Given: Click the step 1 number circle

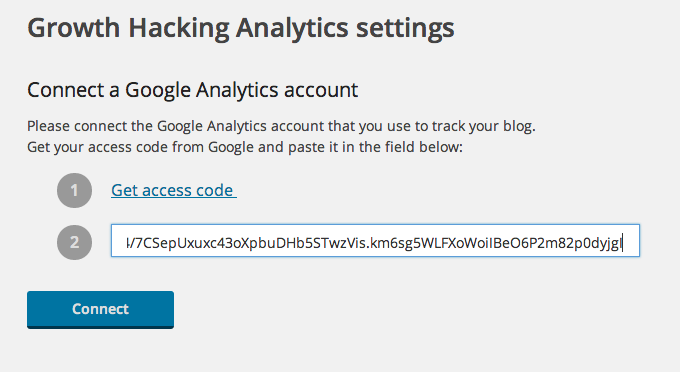Looking at the screenshot, I should click(x=74, y=190).
